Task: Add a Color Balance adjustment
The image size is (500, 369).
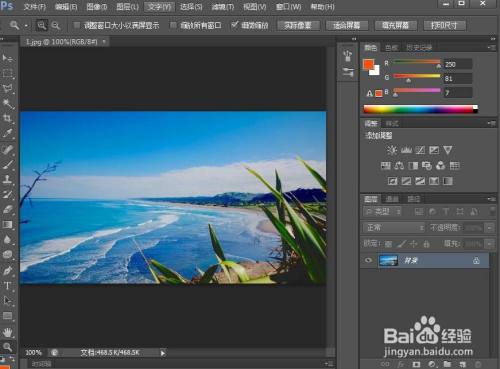Action: point(399,165)
